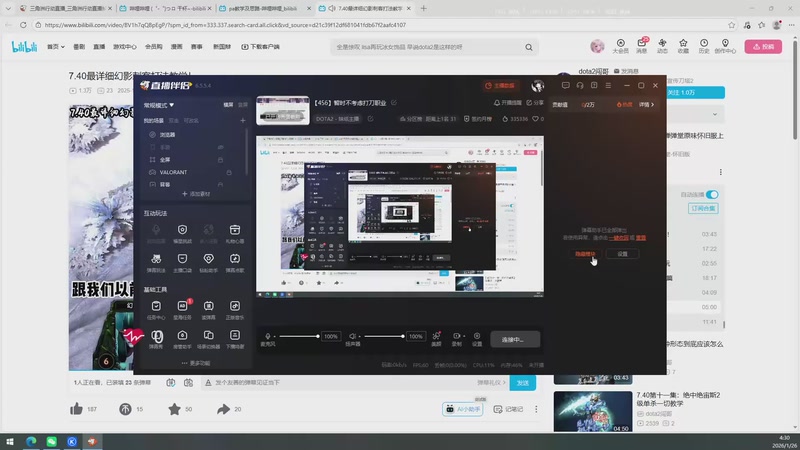Screen dimensions: 800x450
Task: Toggle visibility of the second hidden source
Action: point(220,147)
